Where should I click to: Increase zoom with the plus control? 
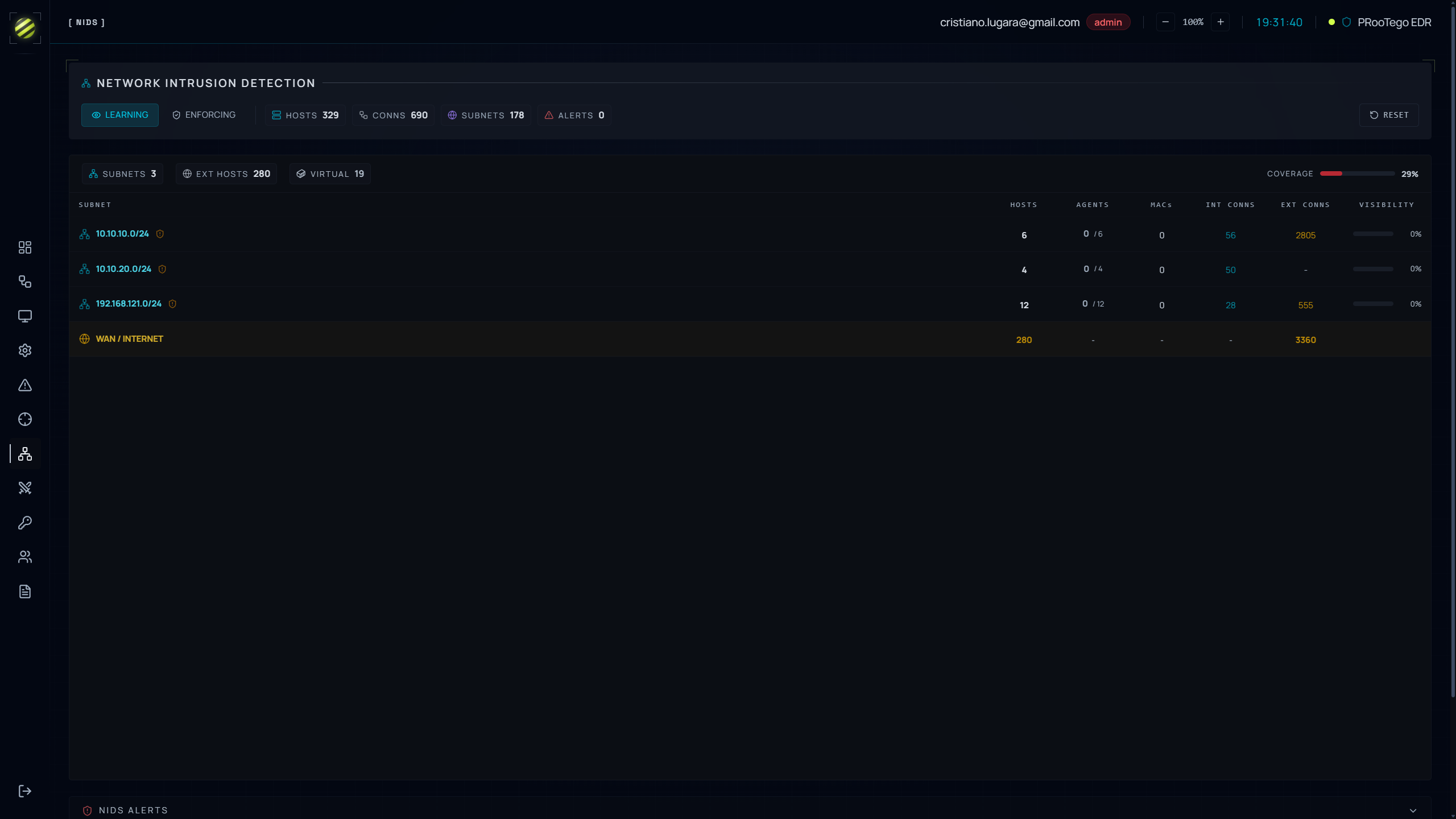point(1221,22)
